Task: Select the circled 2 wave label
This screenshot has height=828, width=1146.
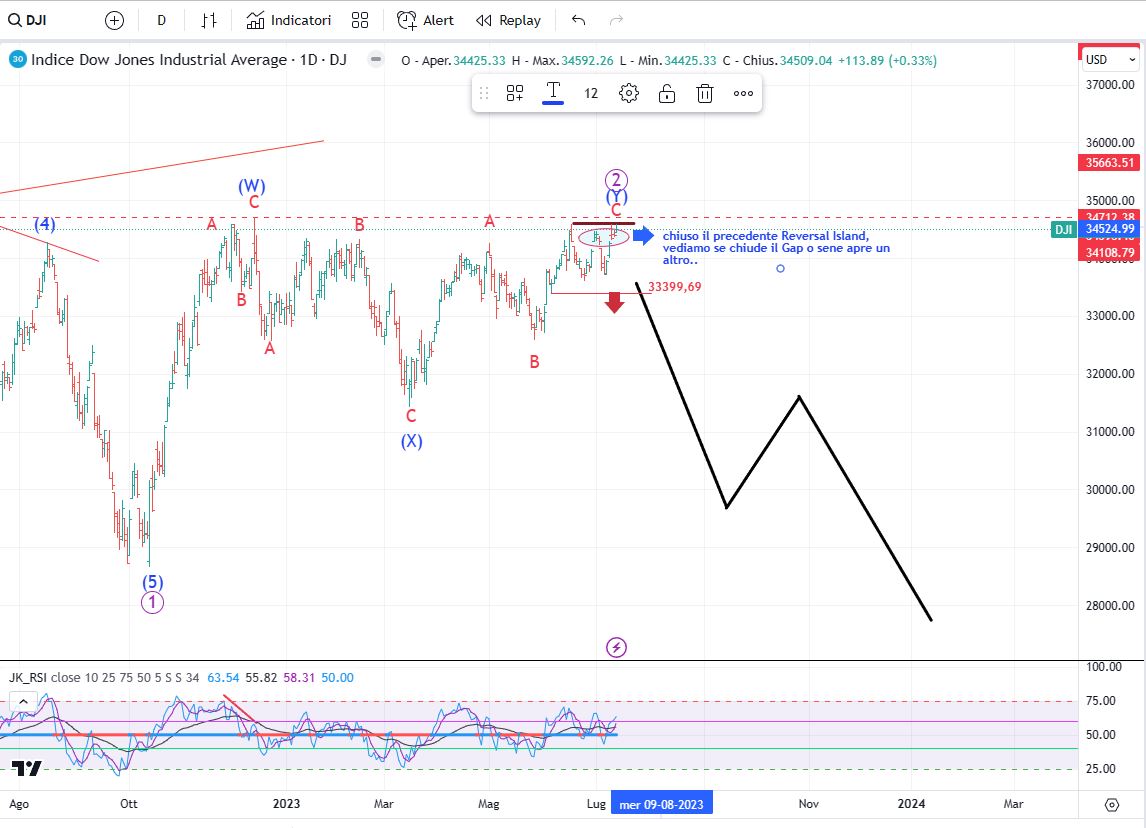Action: 616,180
